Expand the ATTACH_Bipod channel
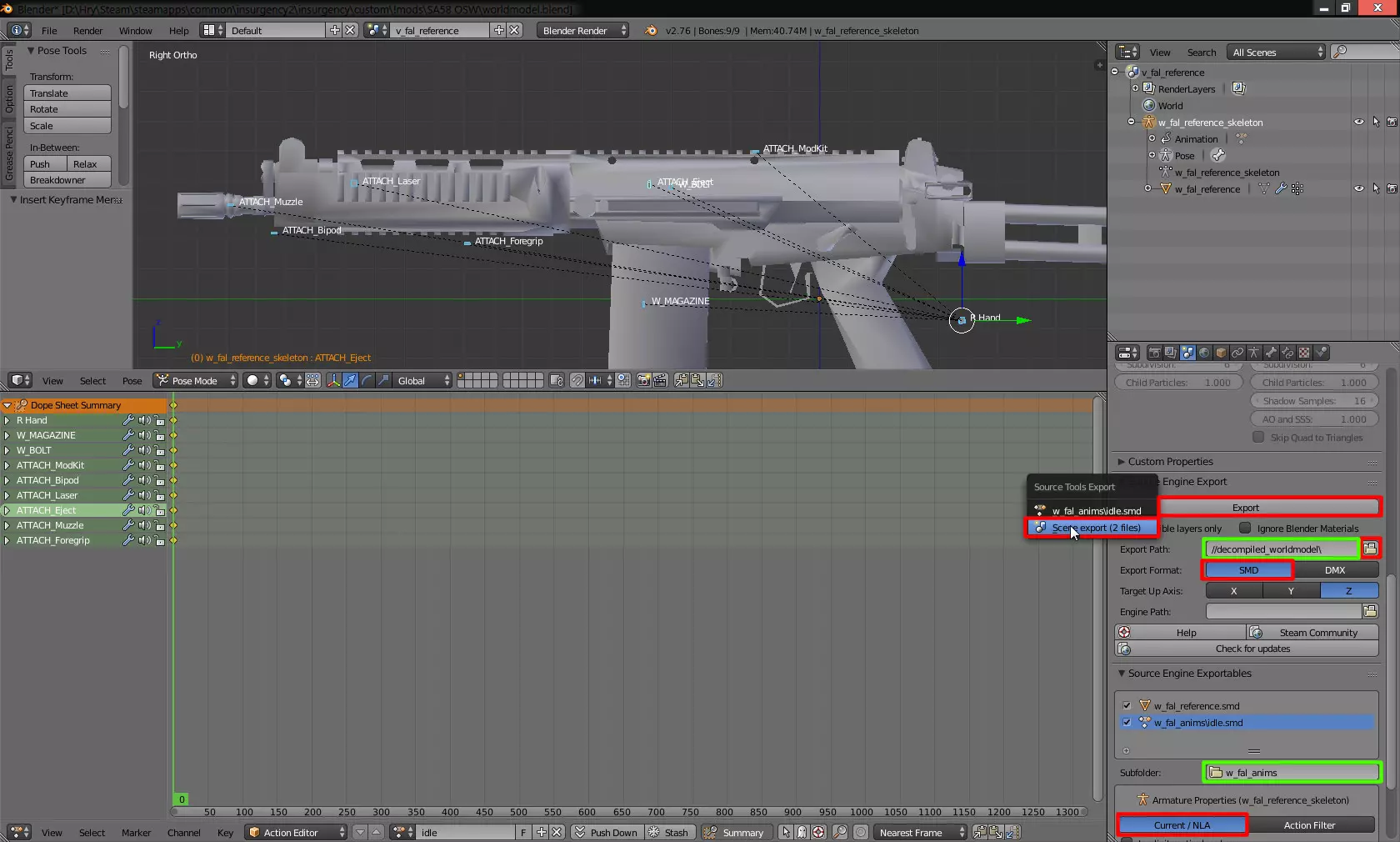This screenshot has height=842, width=1400. coord(7,480)
